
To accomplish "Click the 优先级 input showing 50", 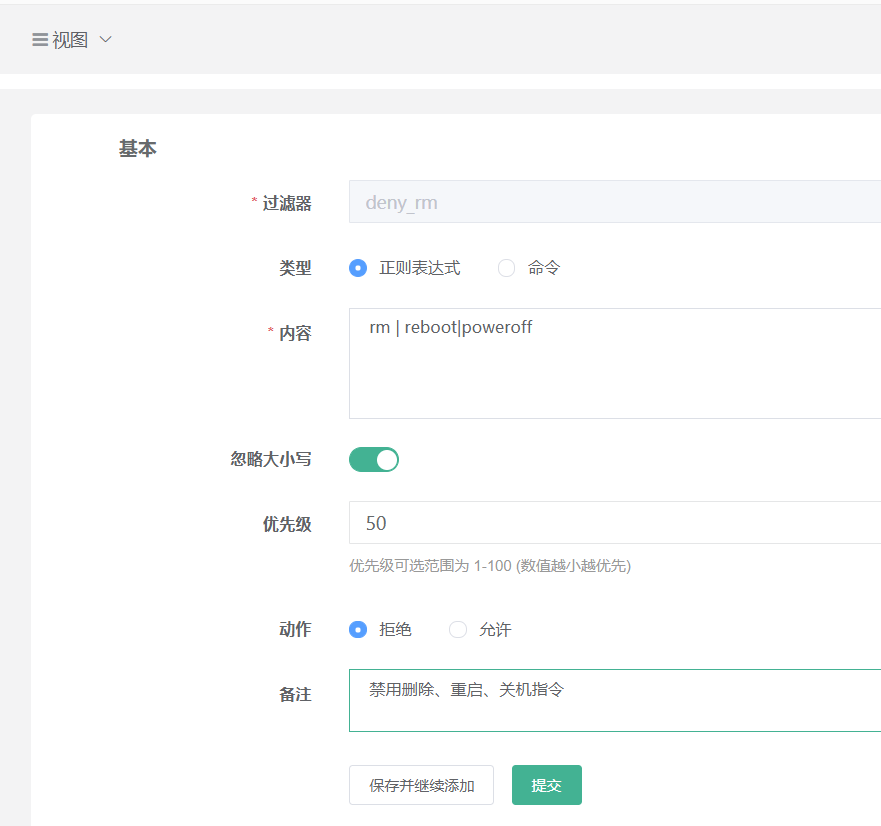I will (x=615, y=523).
